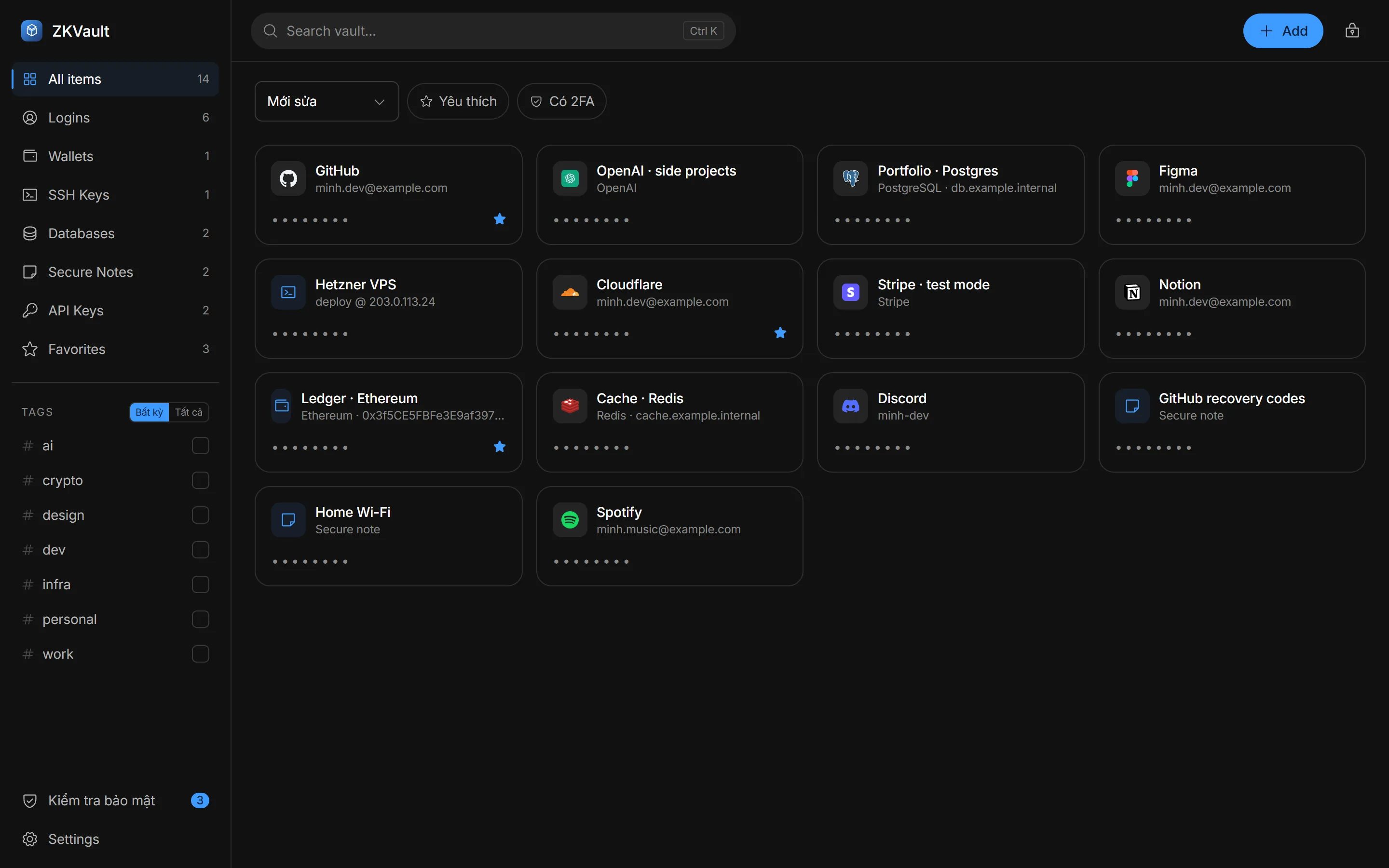Viewport: 1389px width, 868px height.
Task: Click the OpenAI card logo icon
Action: tap(570, 178)
